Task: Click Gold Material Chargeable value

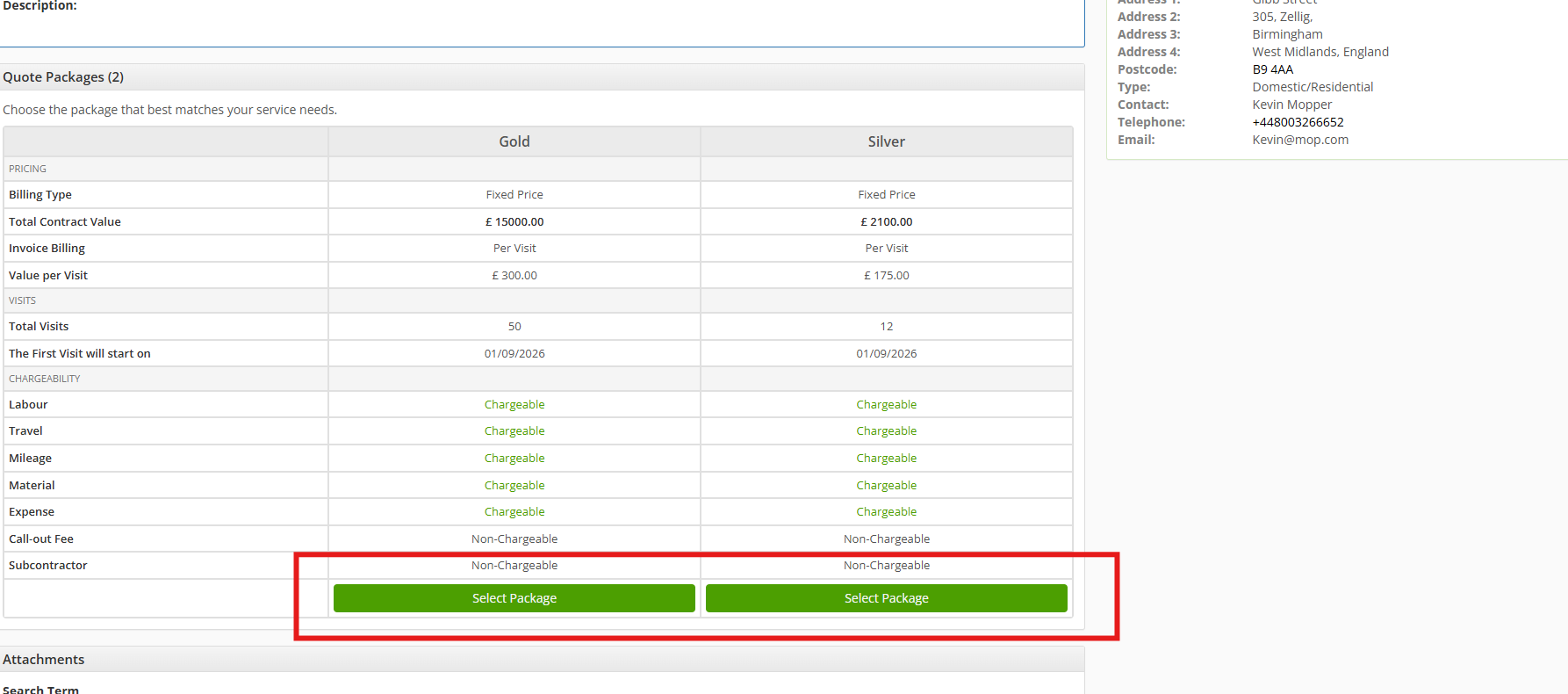Action: click(514, 486)
